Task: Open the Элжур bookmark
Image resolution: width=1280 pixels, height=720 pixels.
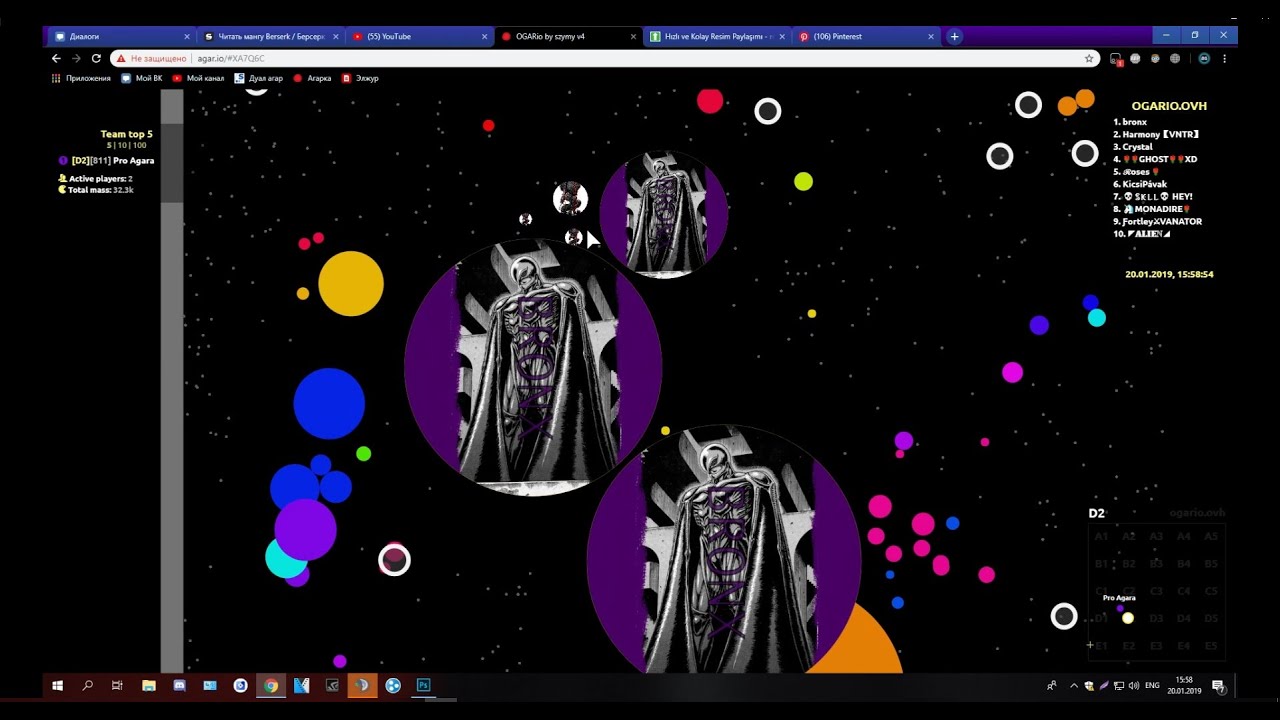Action: [360, 78]
